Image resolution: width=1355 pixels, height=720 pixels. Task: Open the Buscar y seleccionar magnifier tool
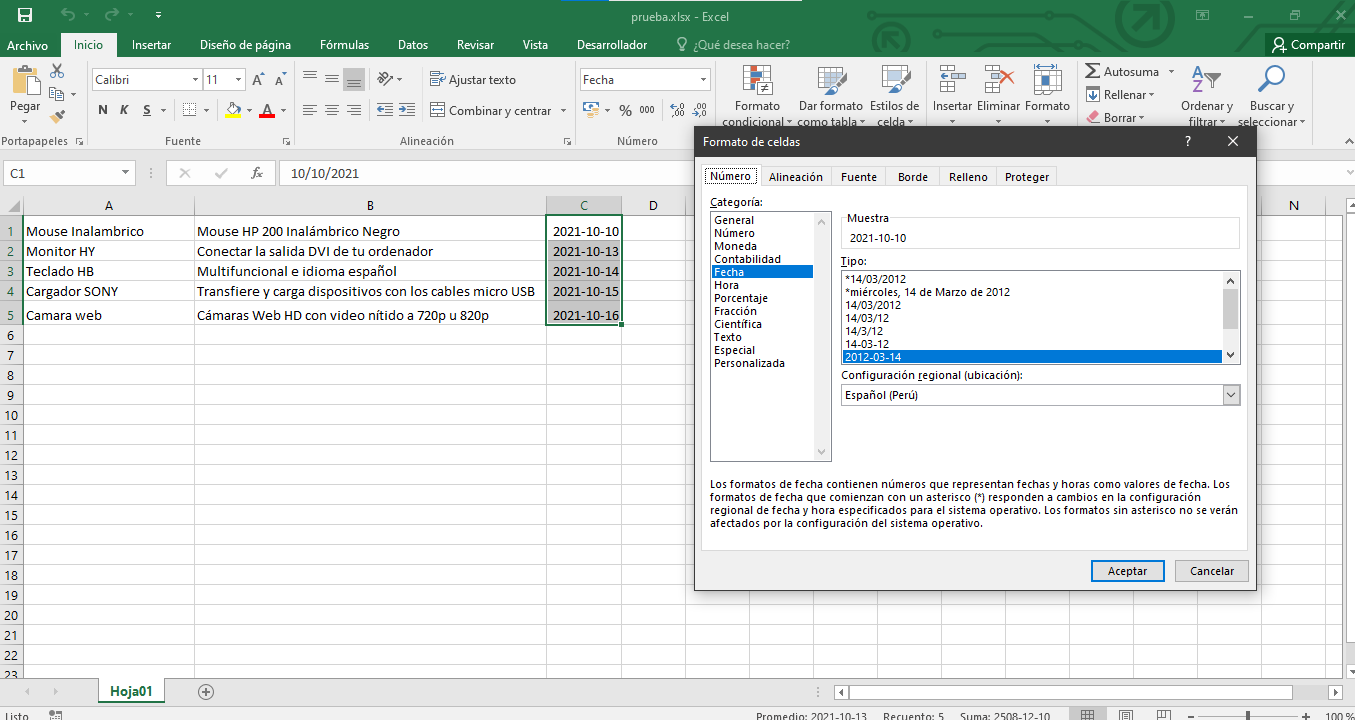pos(1271,79)
